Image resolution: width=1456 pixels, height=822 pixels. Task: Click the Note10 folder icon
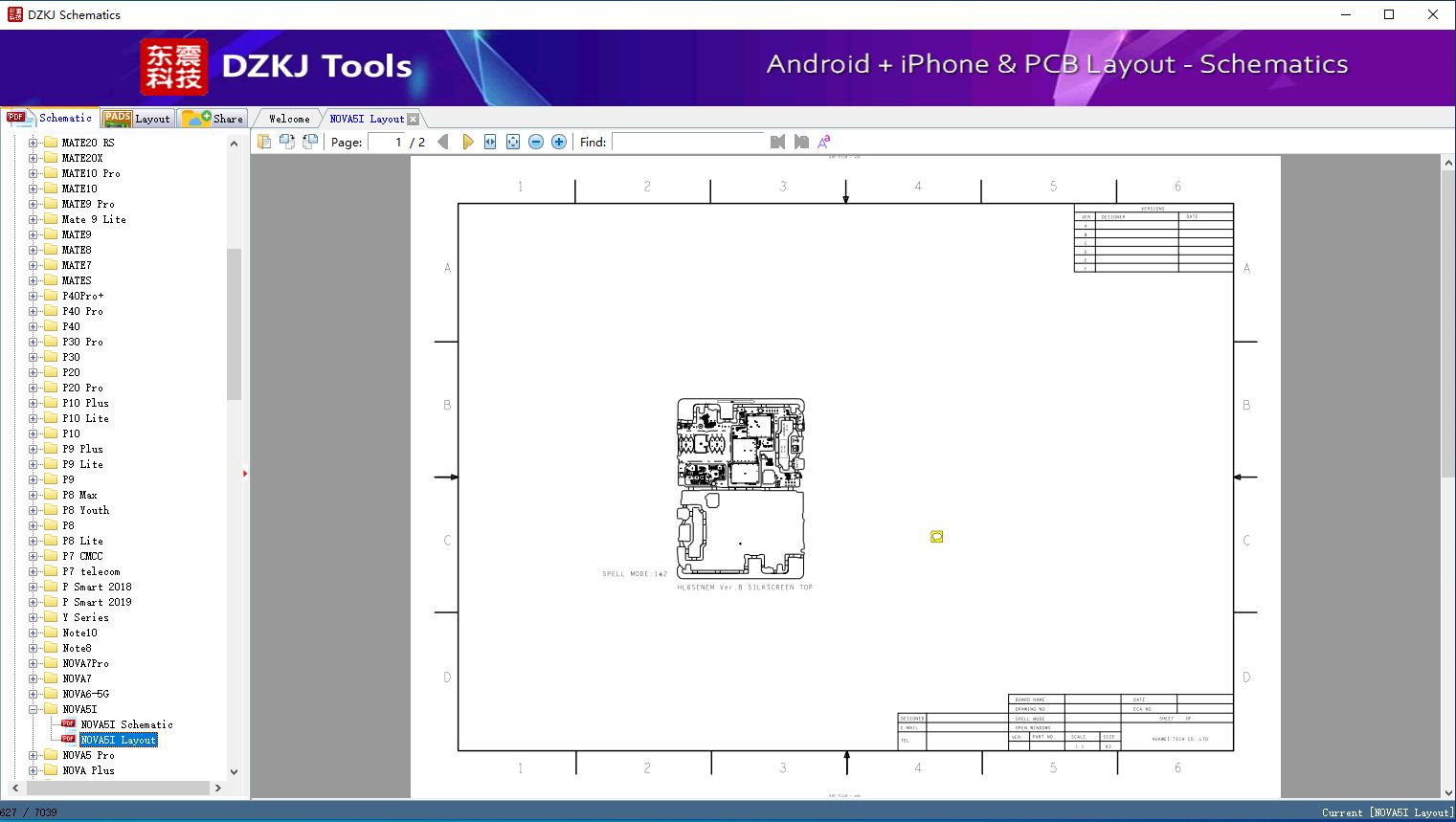coord(51,633)
